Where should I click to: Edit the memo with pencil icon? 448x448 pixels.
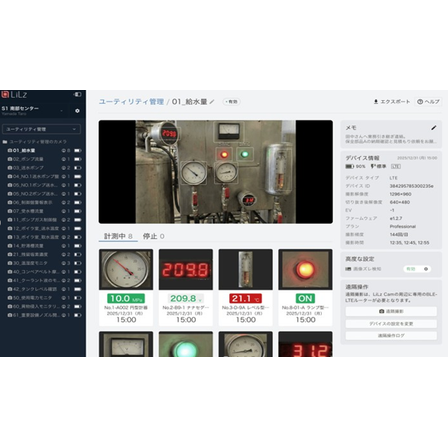coord(433,128)
